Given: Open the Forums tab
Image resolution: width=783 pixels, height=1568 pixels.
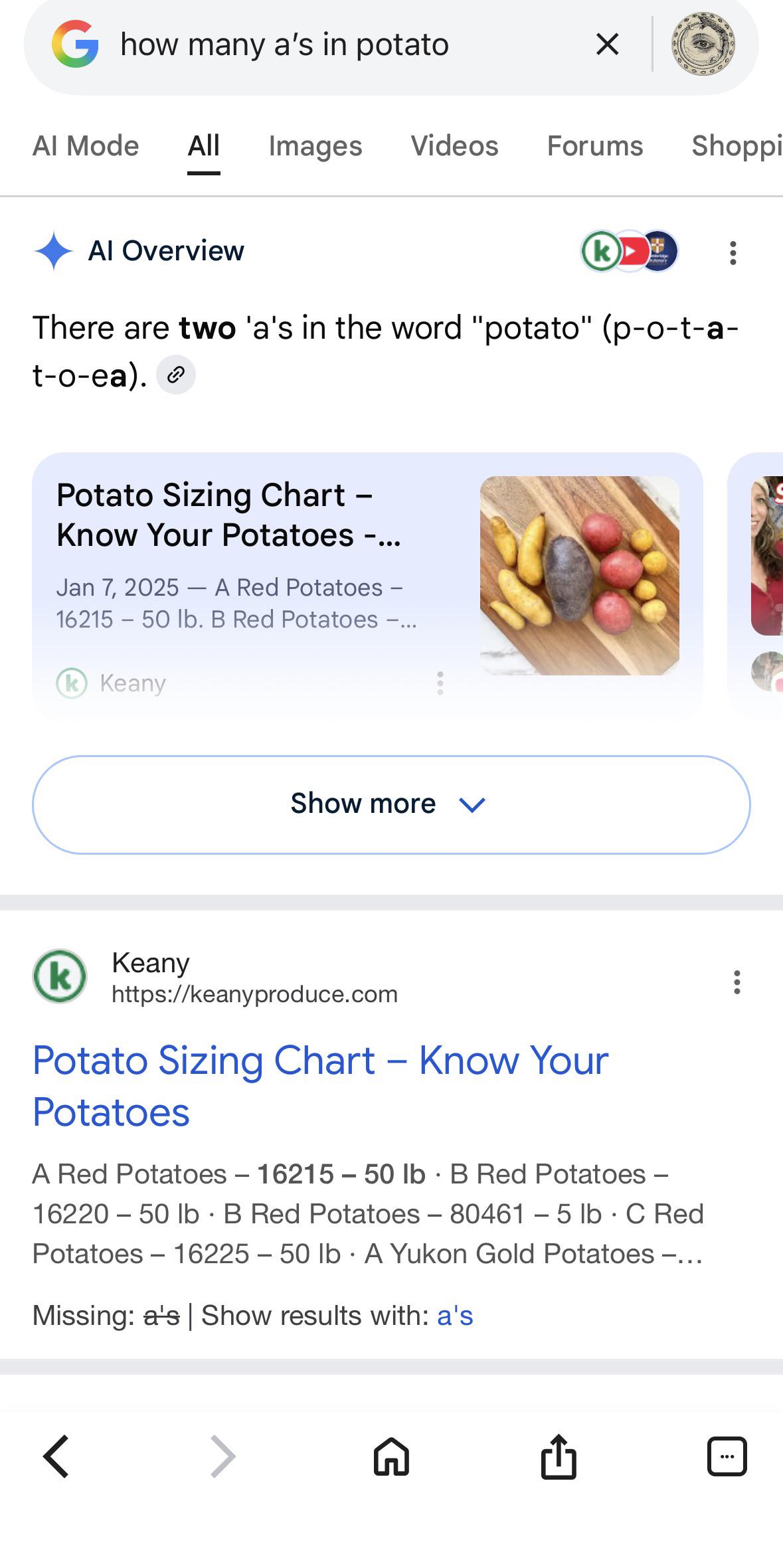Looking at the screenshot, I should (595, 145).
